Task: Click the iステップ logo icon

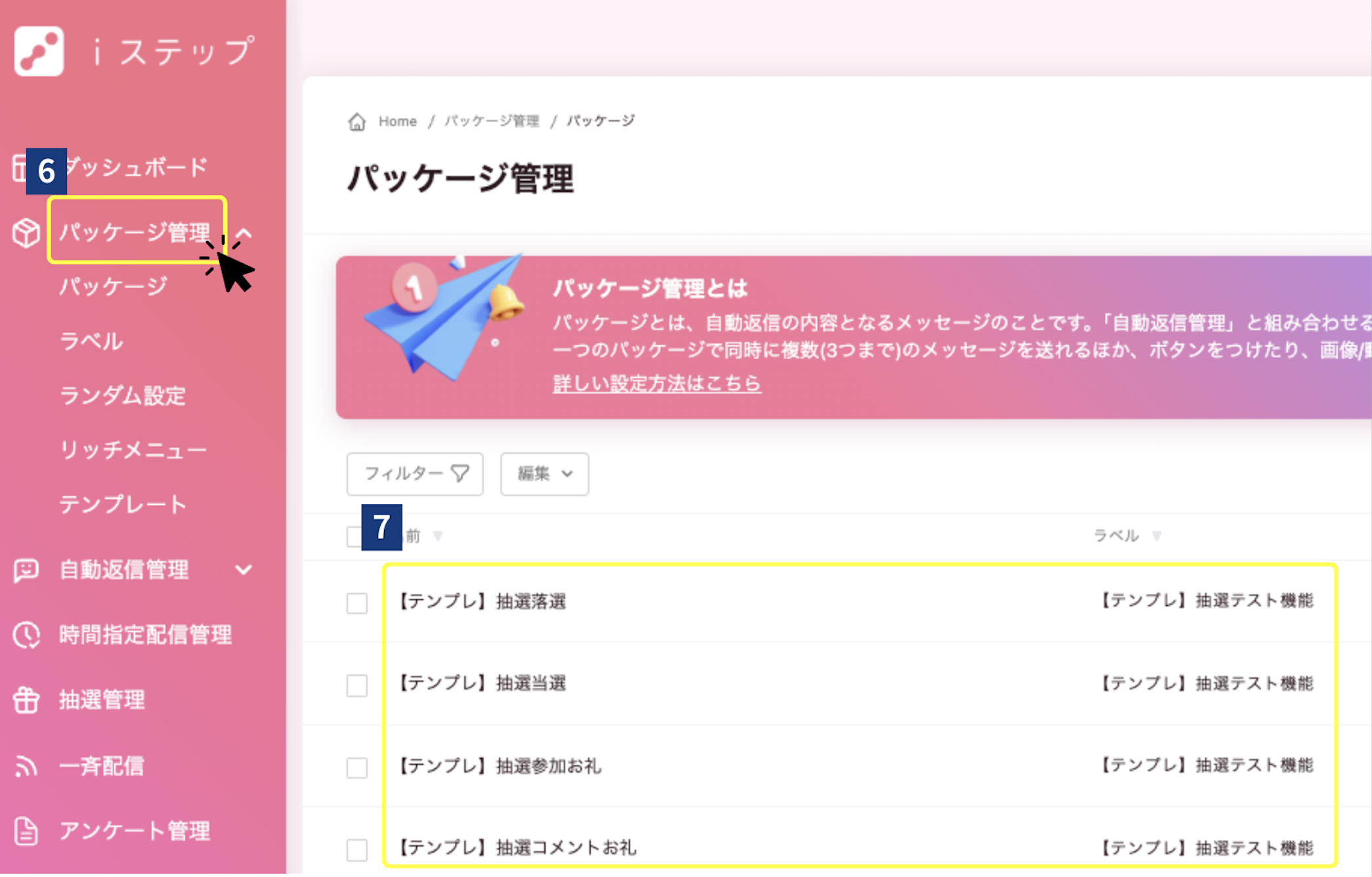Action: pyautogui.click(x=39, y=51)
